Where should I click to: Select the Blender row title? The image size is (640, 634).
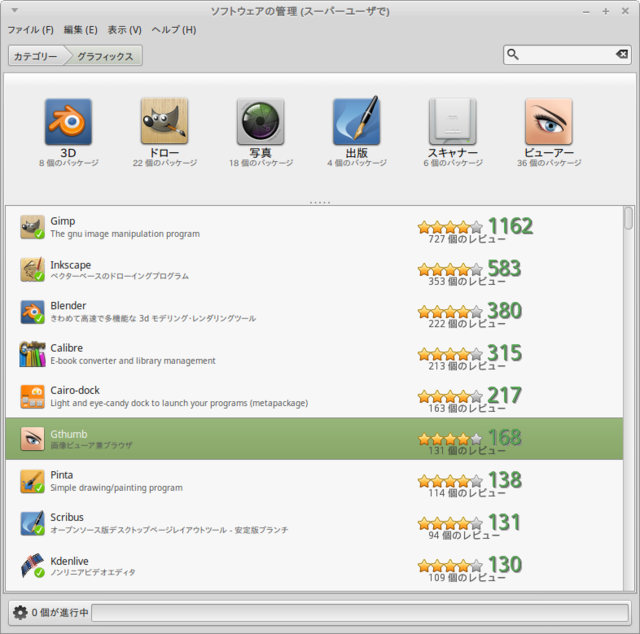click(x=68, y=305)
